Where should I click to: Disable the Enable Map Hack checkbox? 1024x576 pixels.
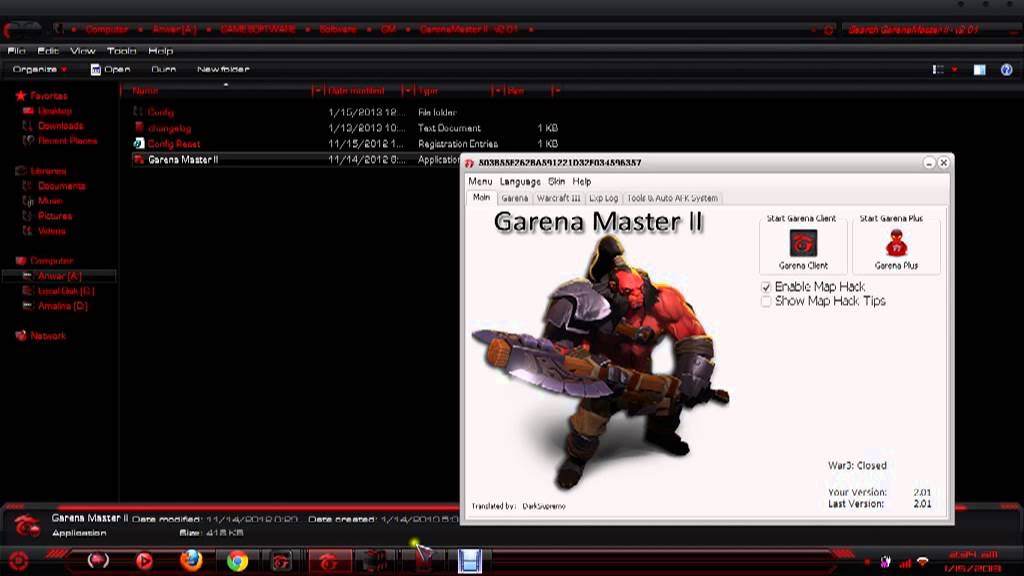766,287
